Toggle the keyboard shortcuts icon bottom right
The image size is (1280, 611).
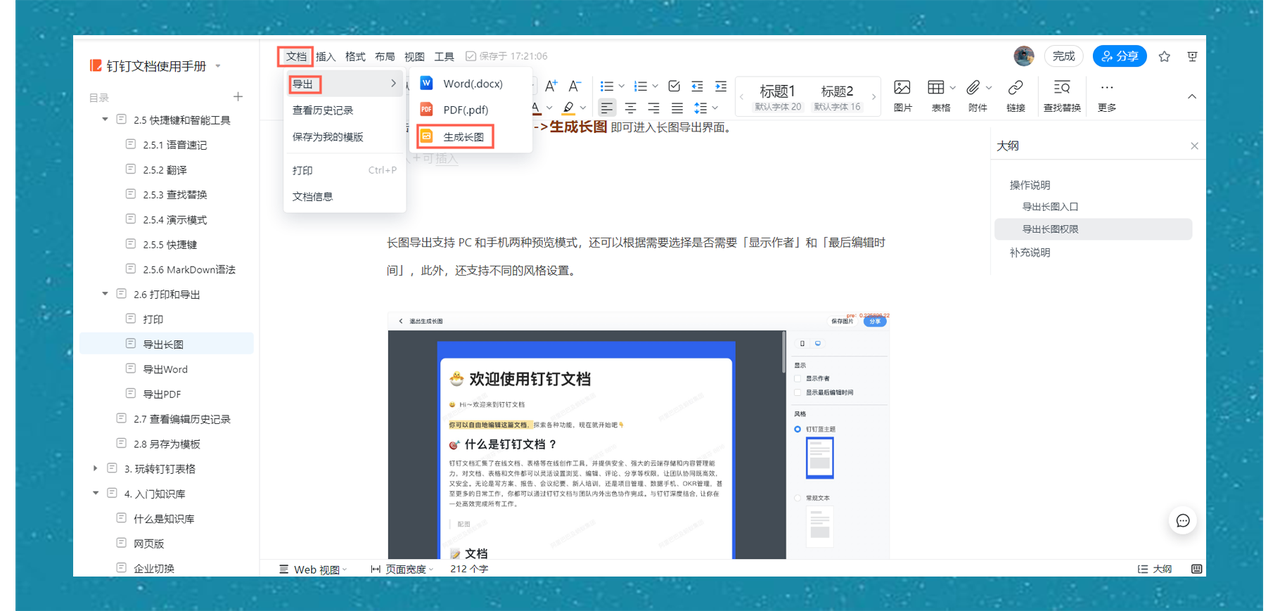1196,567
